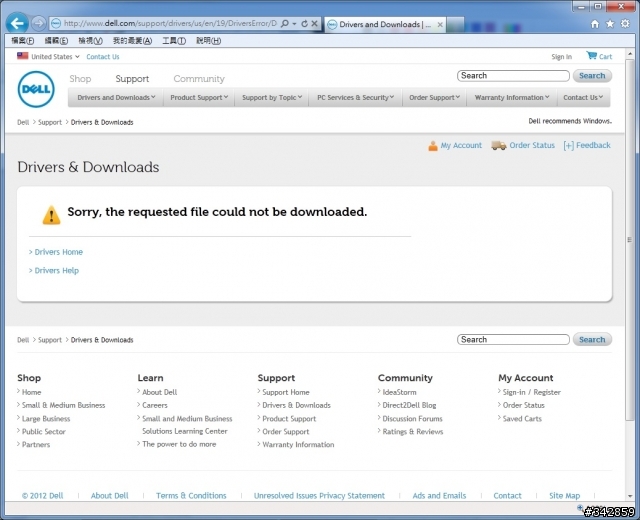Switch to the Support section tab
Viewport: 640px width, 520px height.
pyautogui.click(x=132, y=78)
